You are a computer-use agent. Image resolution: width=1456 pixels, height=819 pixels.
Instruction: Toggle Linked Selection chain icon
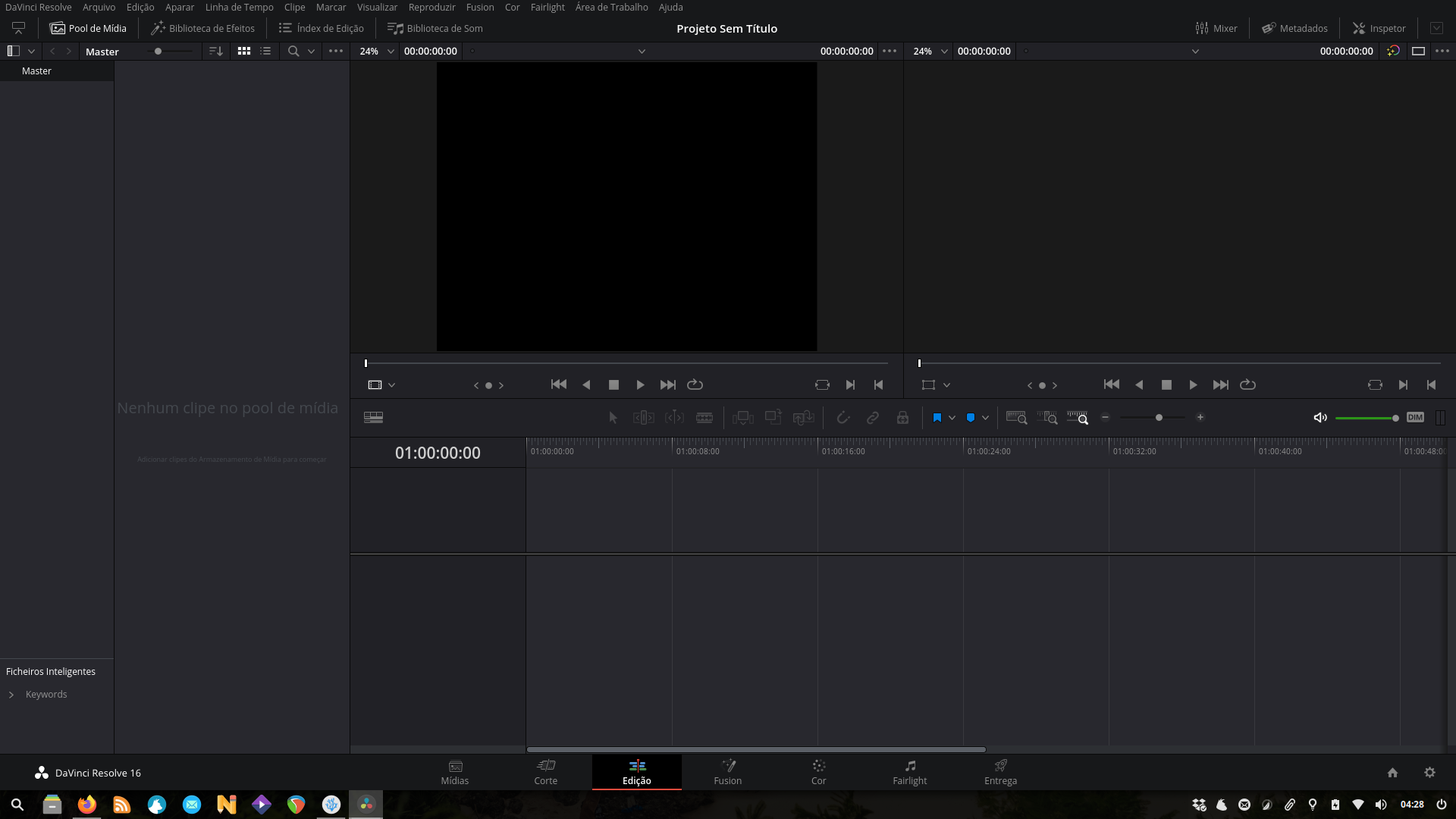[873, 417]
